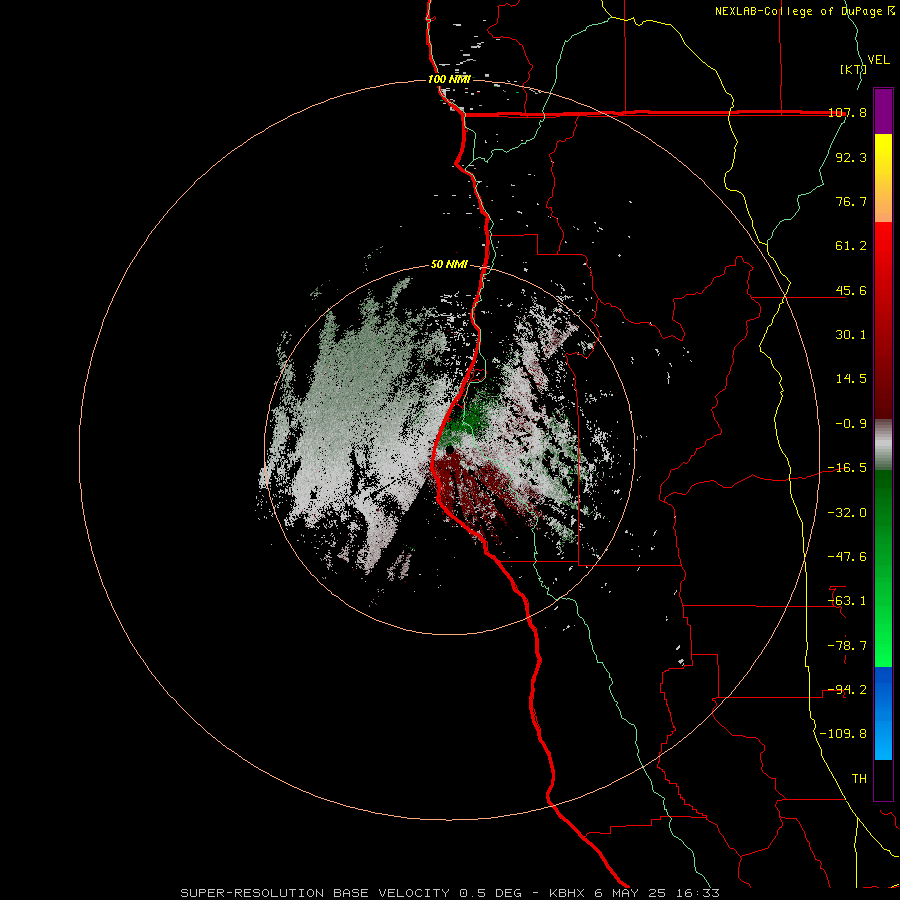Click the black radar site dot at center
The image size is (900, 900).
tap(449, 450)
